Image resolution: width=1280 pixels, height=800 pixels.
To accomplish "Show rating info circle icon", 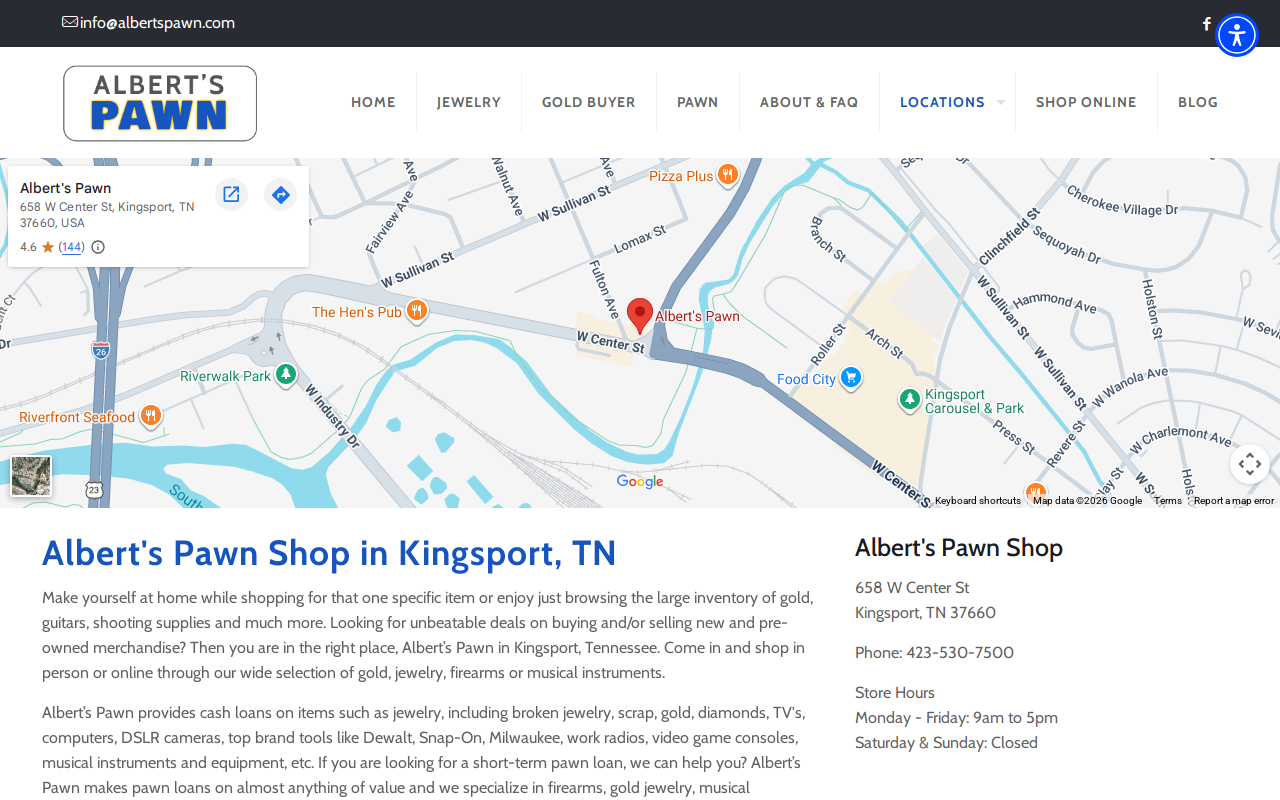I will point(98,247).
